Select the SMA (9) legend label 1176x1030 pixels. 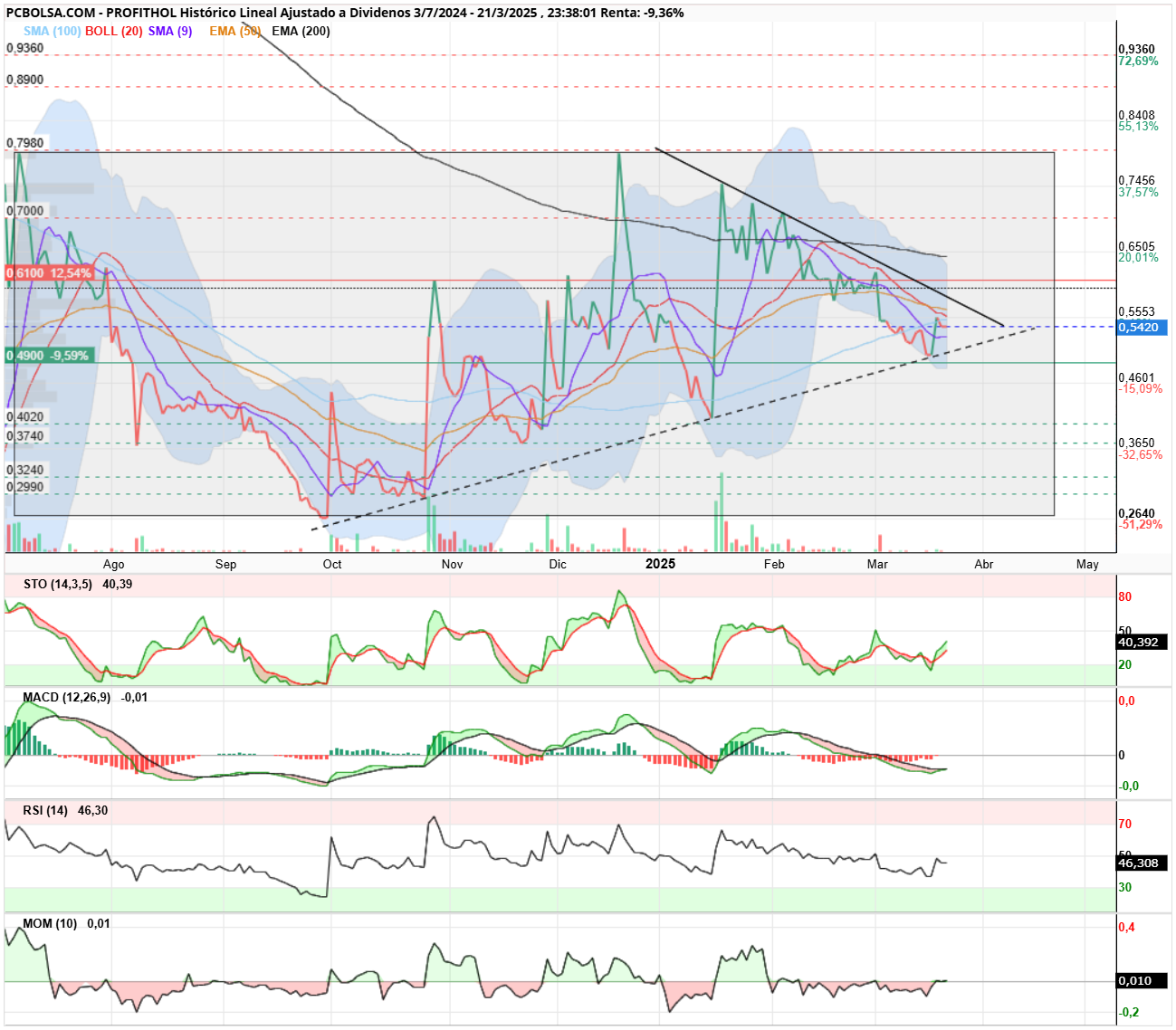point(170,31)
